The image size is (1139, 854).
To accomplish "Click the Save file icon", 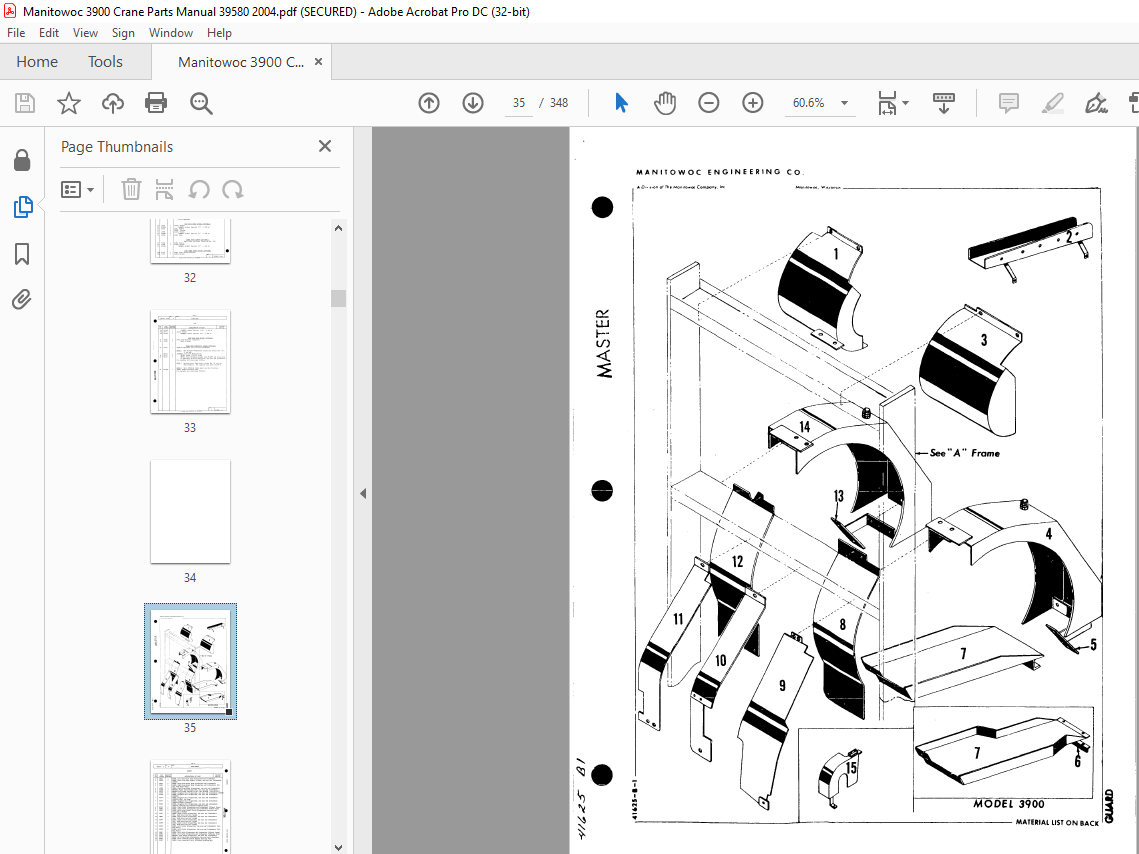I will 25,103.
